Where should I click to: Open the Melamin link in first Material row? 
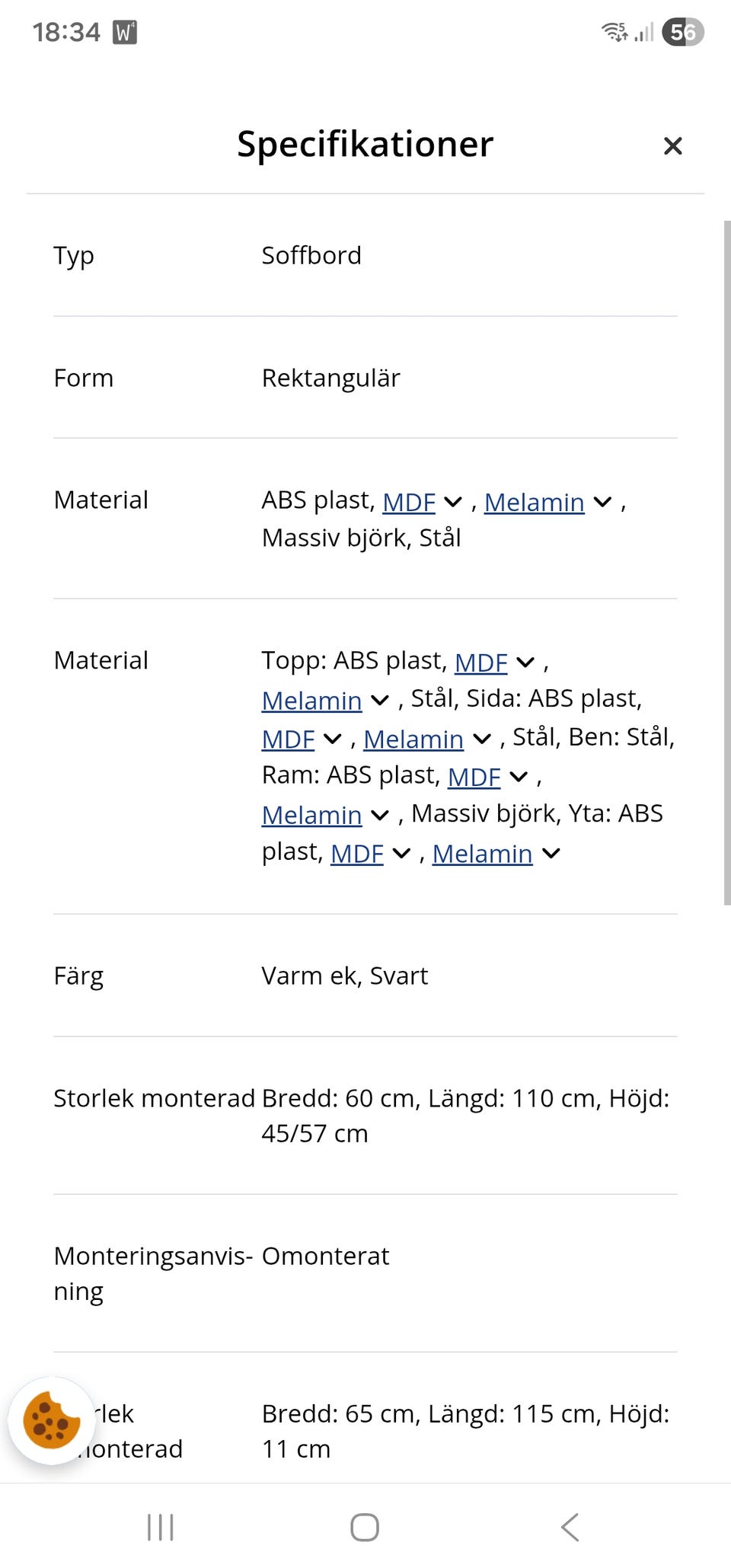coord(534,503)
